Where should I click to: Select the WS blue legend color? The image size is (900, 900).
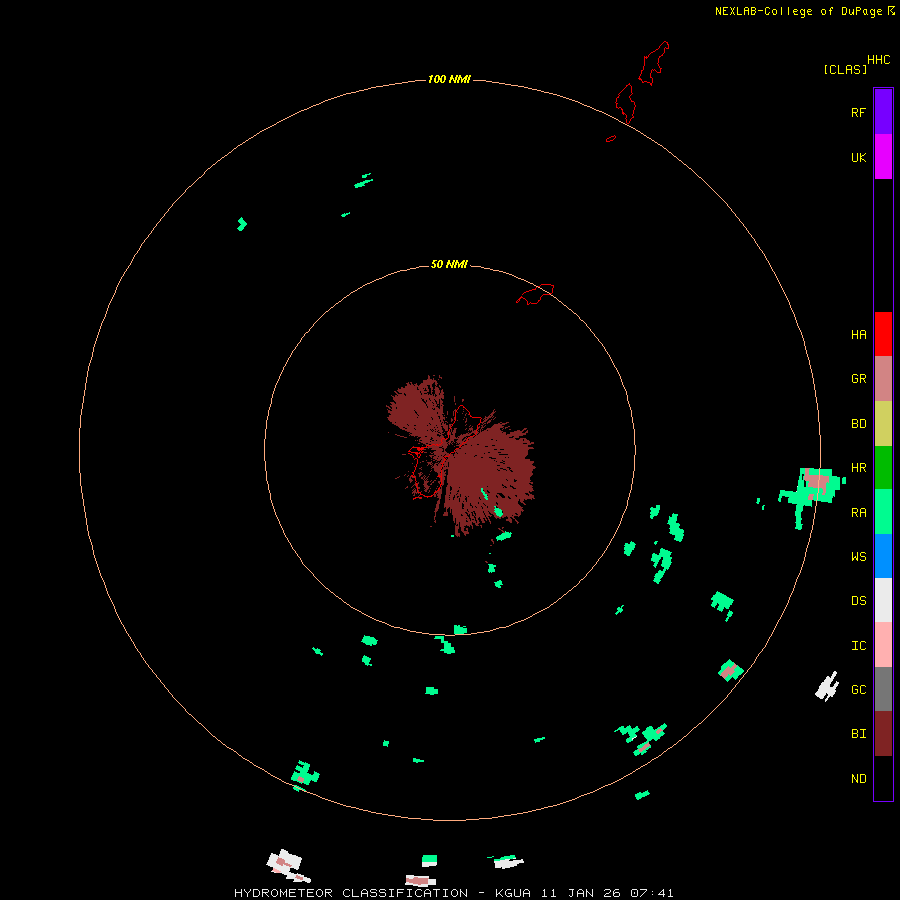[883, 556]
